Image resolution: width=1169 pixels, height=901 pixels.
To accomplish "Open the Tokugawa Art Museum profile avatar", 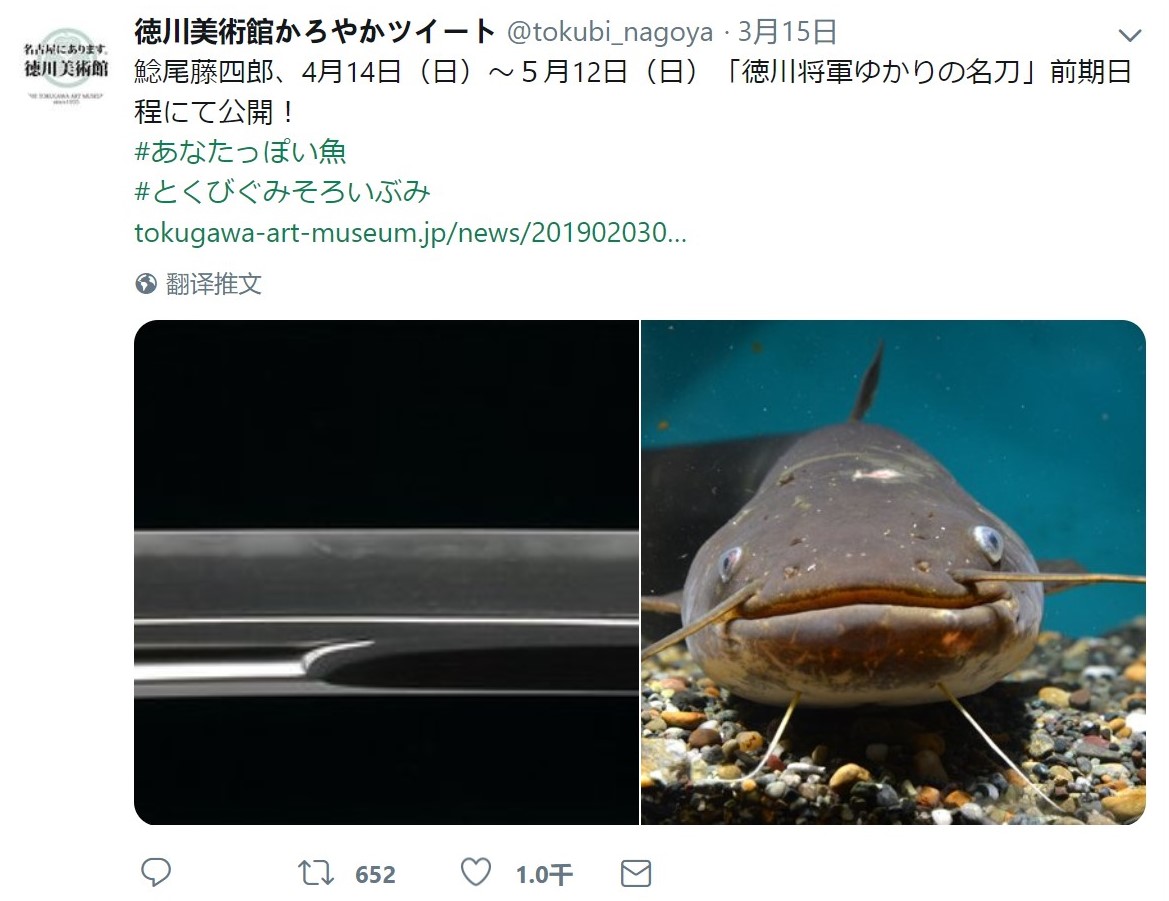I will click(66, 66).
